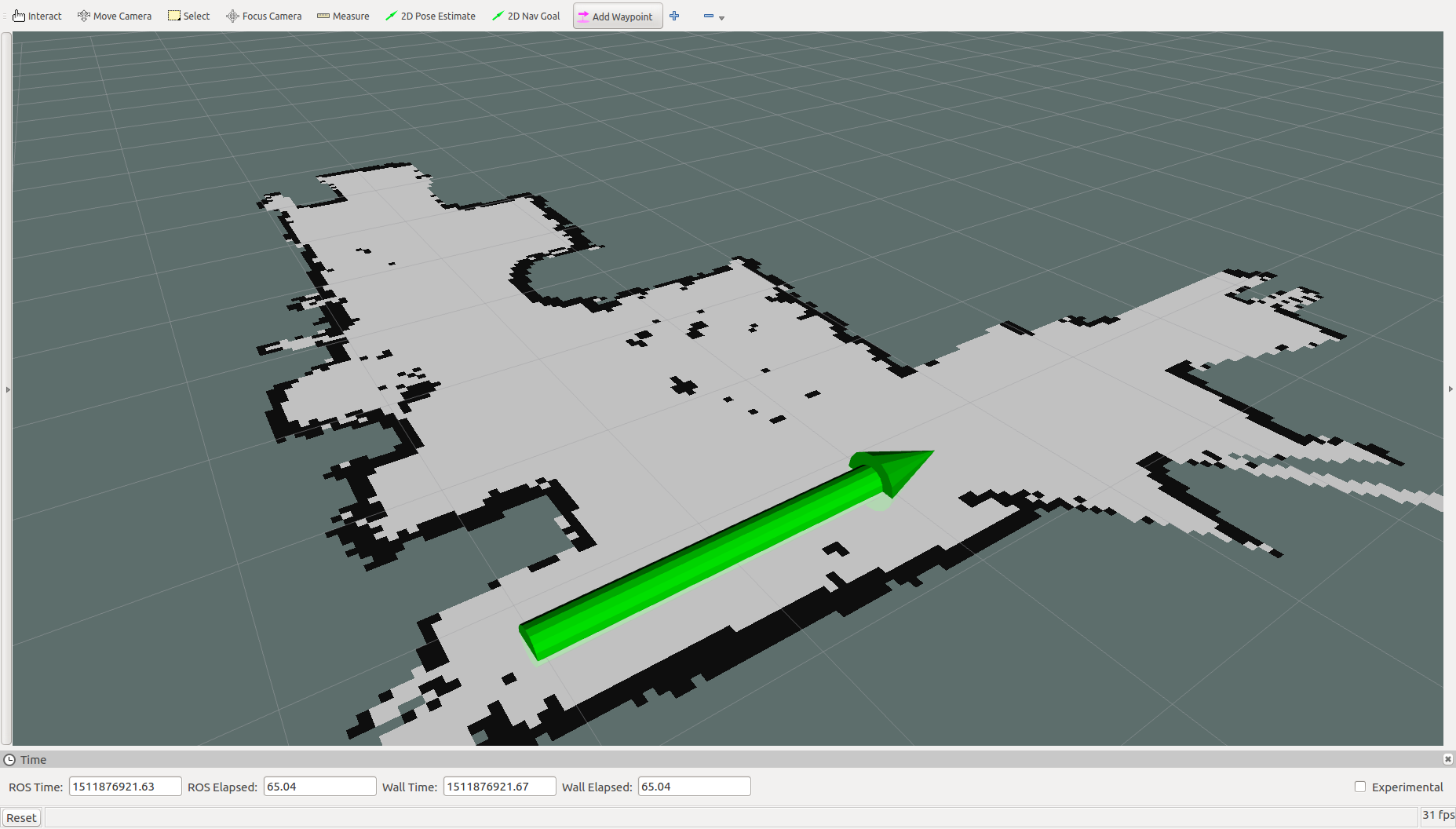Activate the Move Camera tool
This screenshot has height=829, width=1456.
click(115, 16)
